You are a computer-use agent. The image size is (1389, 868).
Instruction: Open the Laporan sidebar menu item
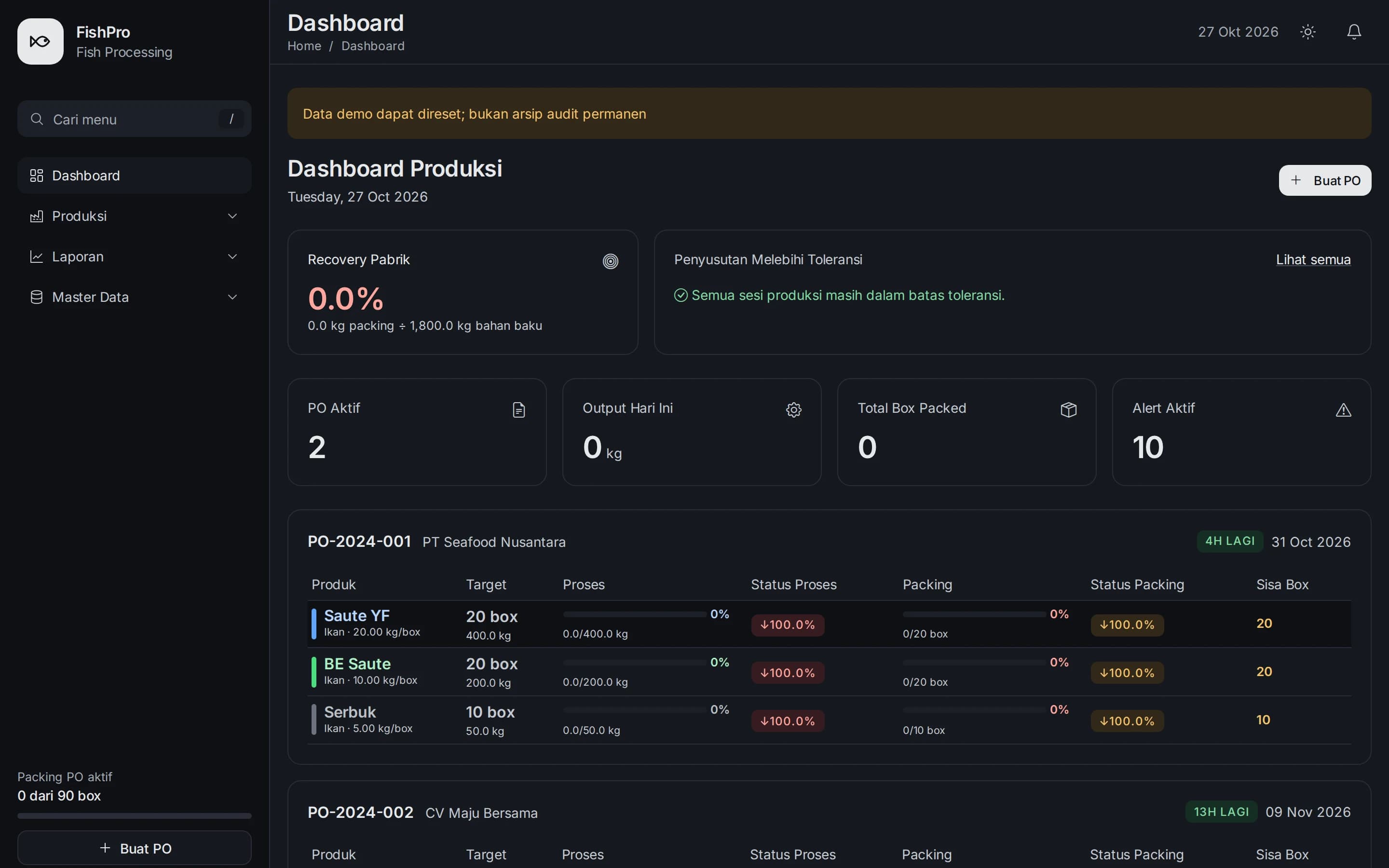[x=134, y=257]
